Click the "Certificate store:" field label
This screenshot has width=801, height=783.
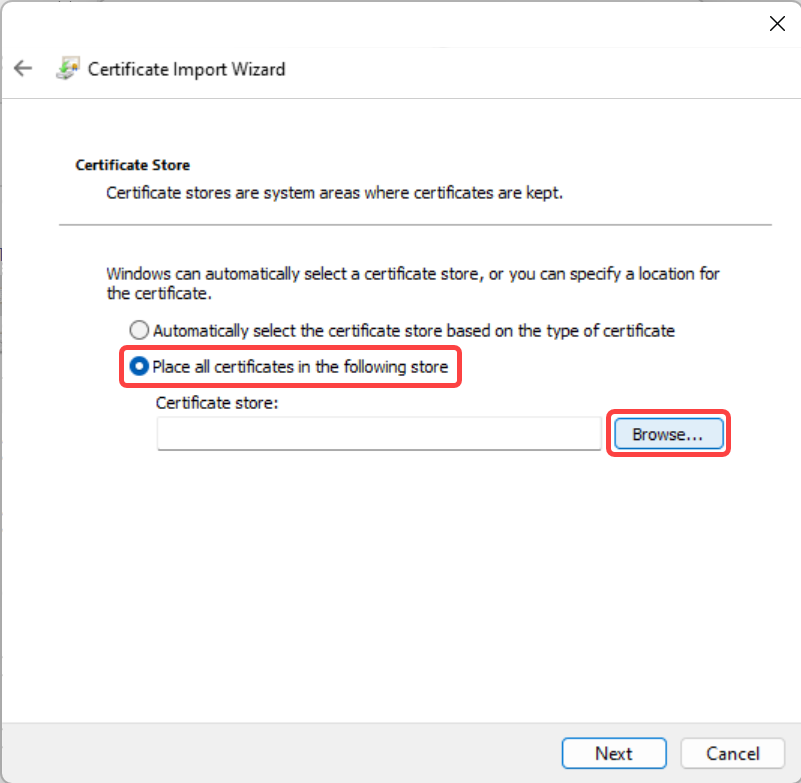[217, 403]
